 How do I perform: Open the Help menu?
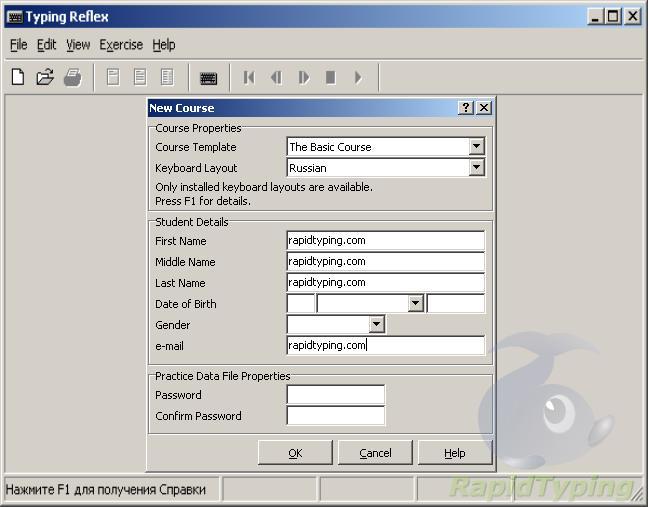[x=164, y=45]
